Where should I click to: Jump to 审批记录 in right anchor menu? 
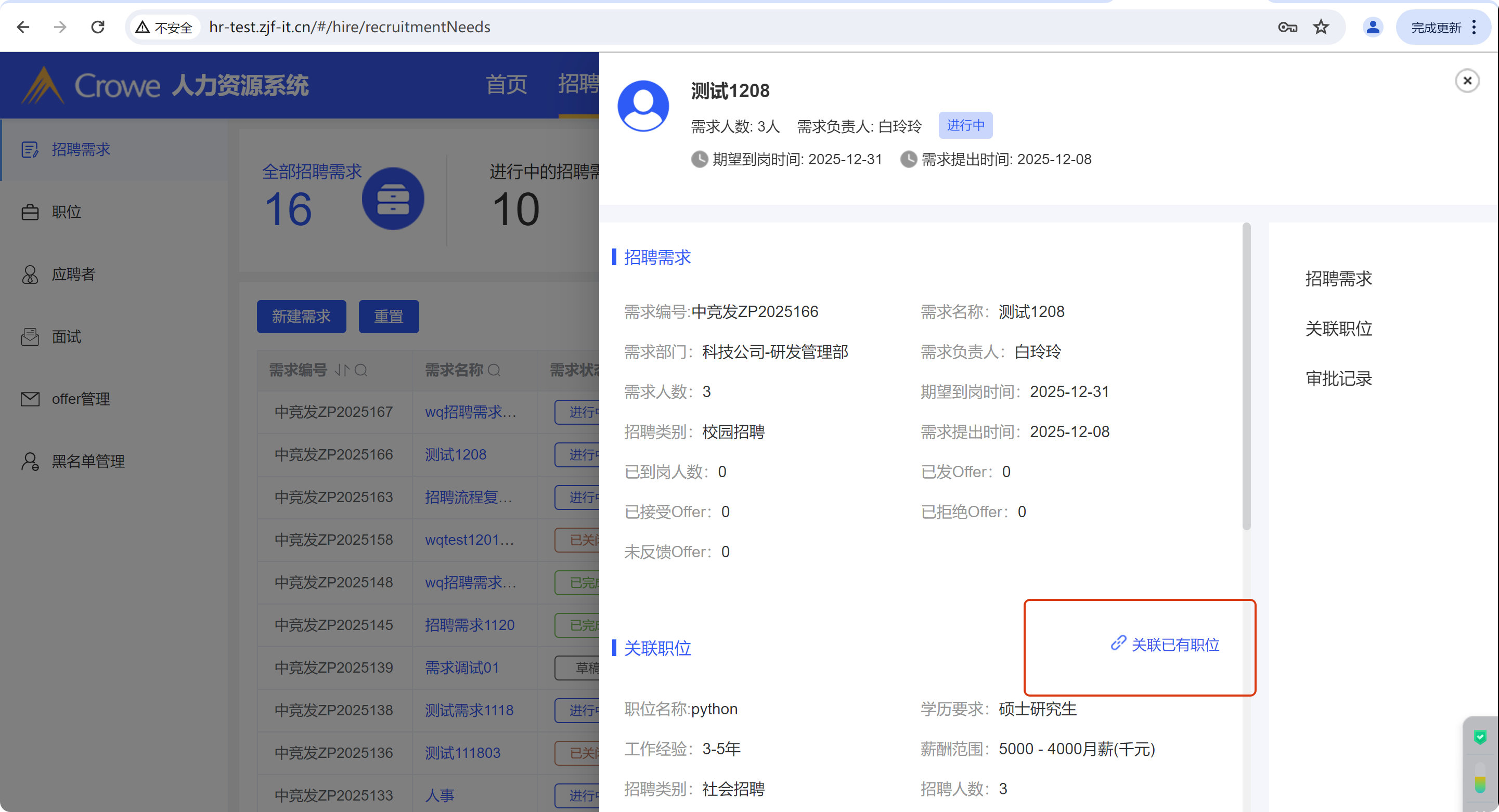tap(1338, 378)
